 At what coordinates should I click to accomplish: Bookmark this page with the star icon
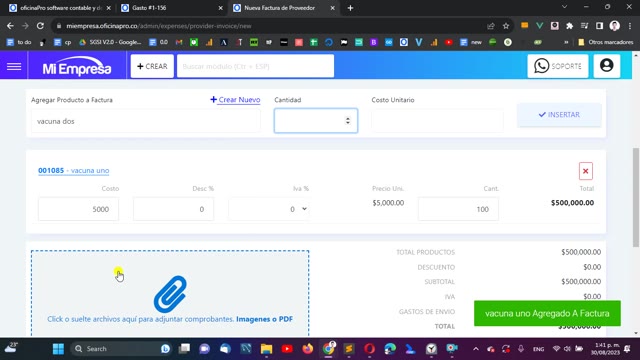tap(506, 26)
